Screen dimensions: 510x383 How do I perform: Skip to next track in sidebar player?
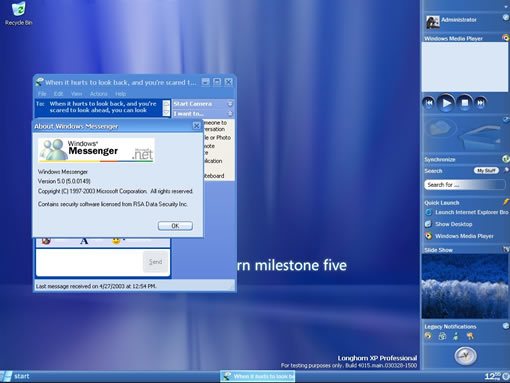(481, 103)
